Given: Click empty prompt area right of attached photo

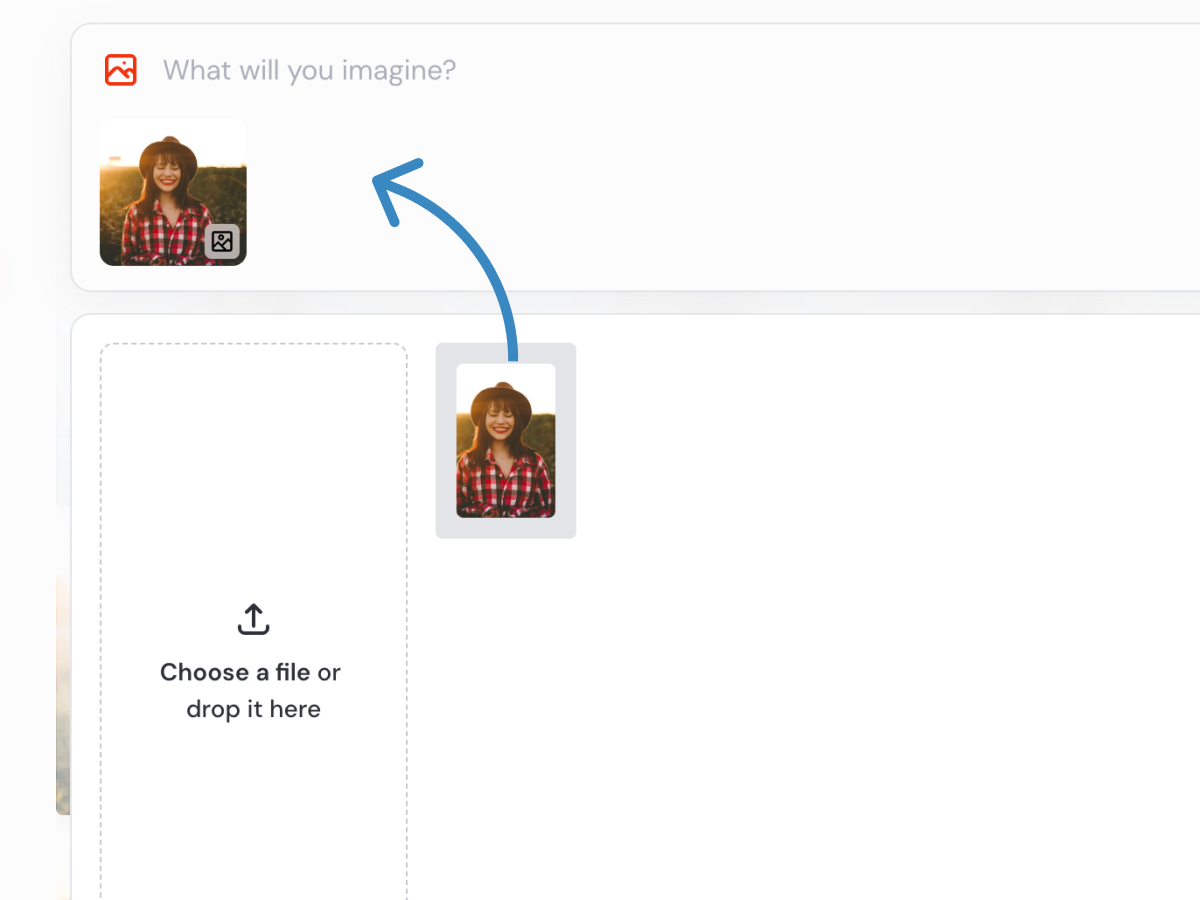Looking at the screenshot, I should (700, 200).
